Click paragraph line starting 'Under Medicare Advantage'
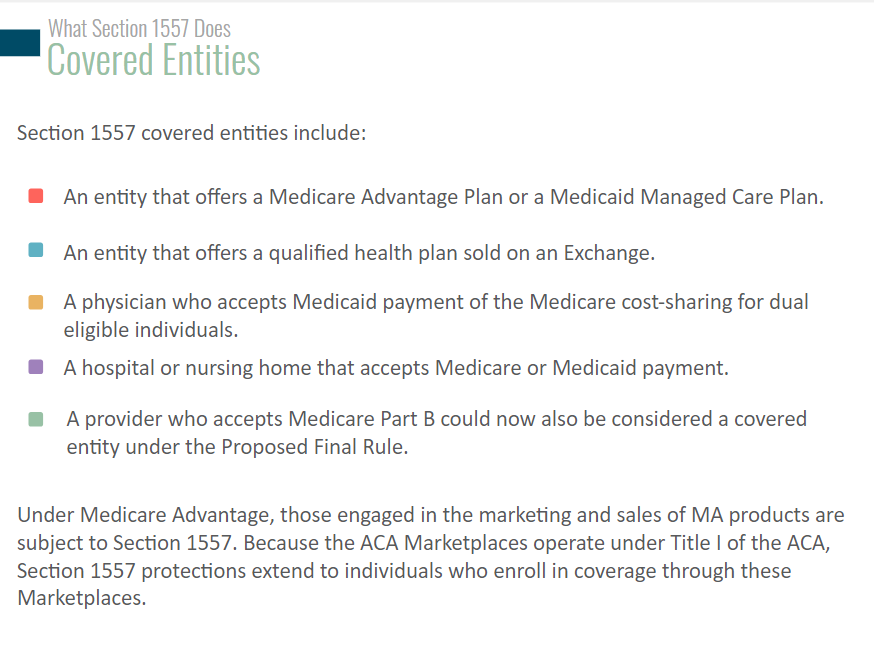874x648 pixels. 431,515
